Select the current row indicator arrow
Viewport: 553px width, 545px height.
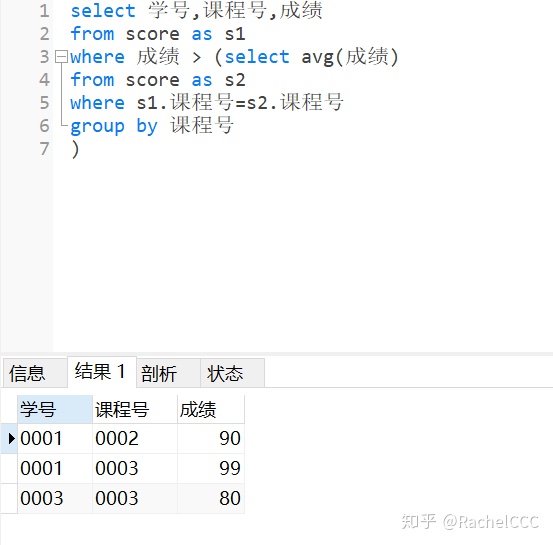pos(11,438)
